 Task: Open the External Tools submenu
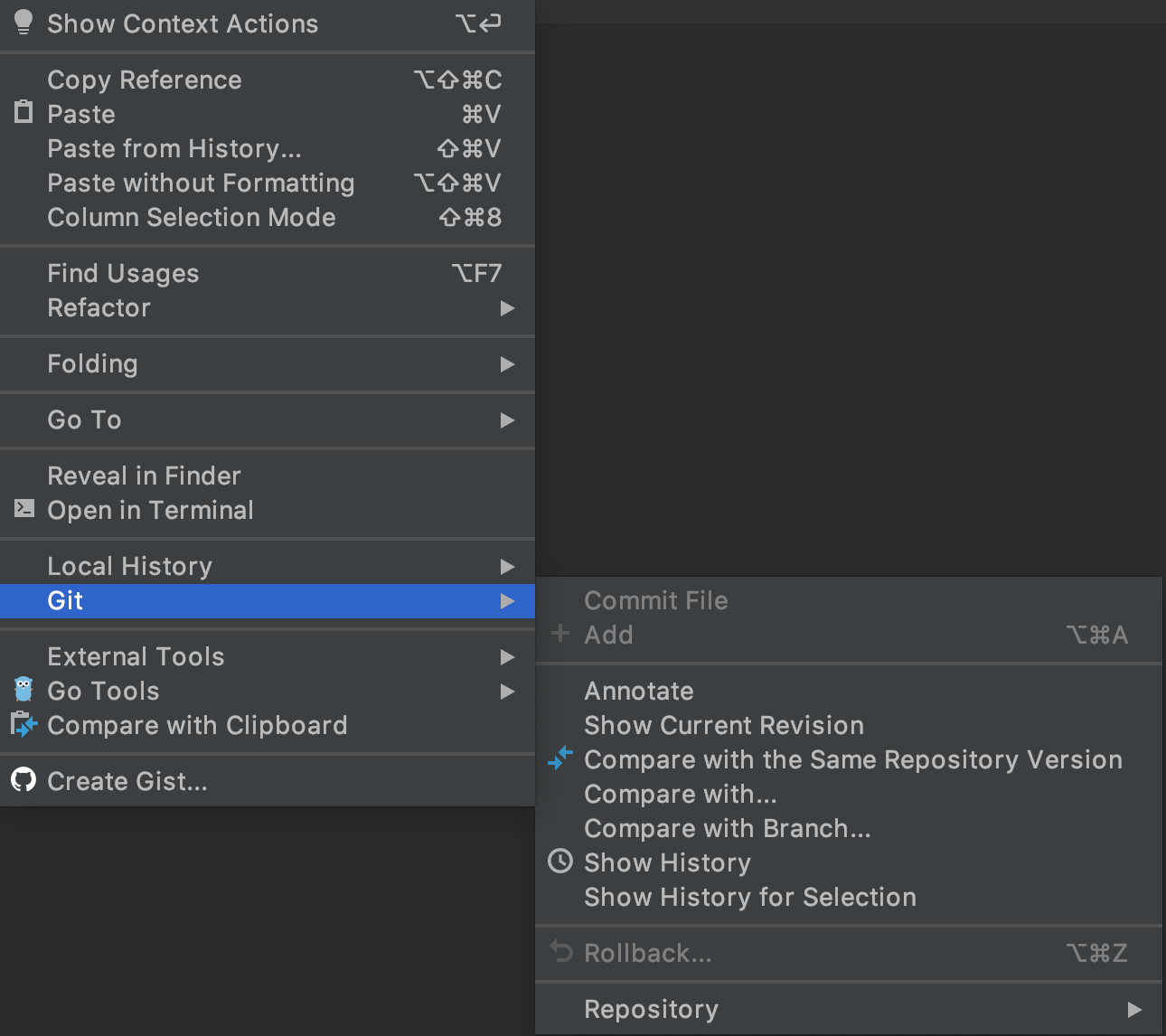(136, 657)
